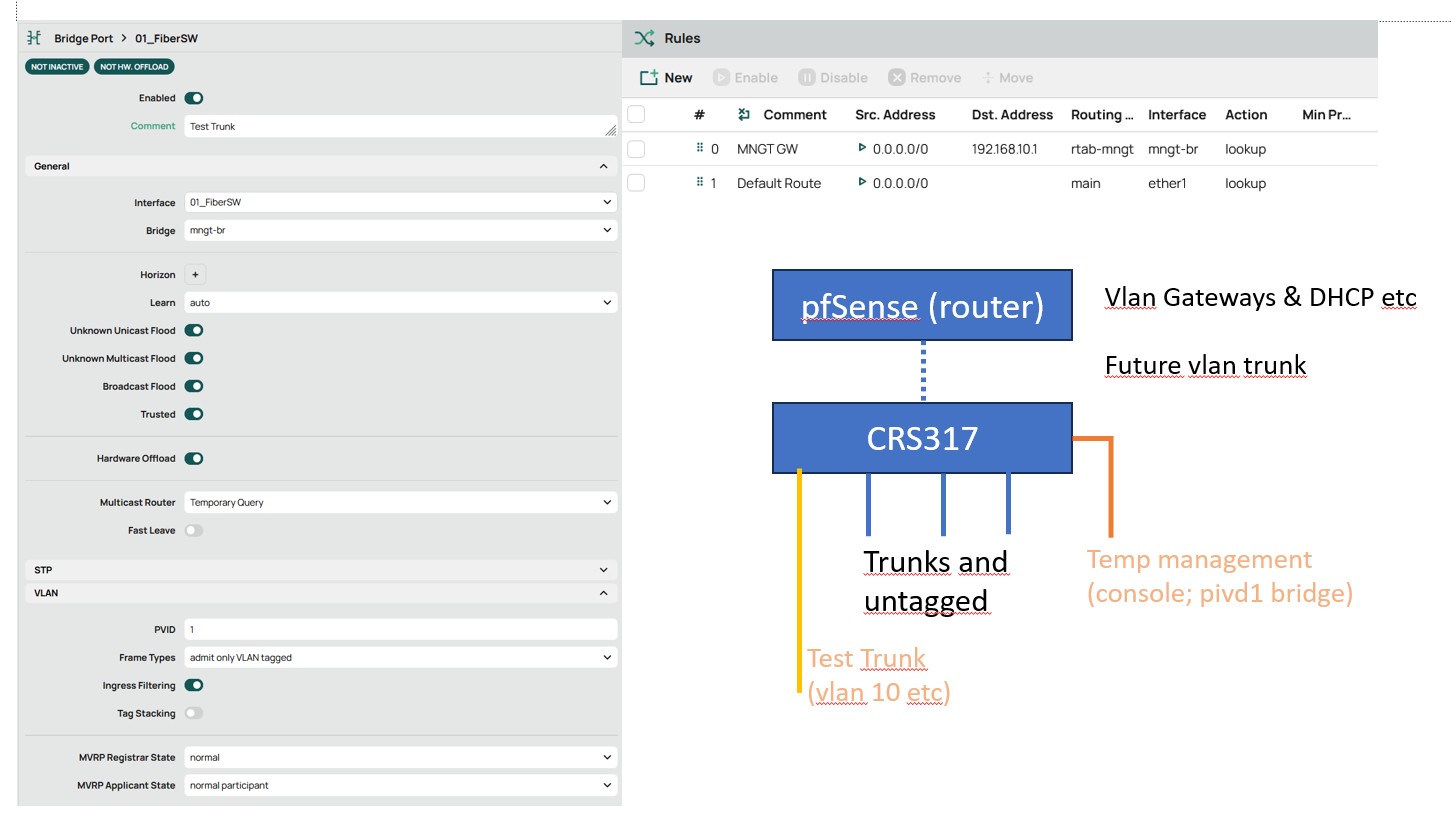The height and width of the screenshot is (831, 1452).
Task: Open the MVRP Registrar State dropdown
Action: point(401,757)
